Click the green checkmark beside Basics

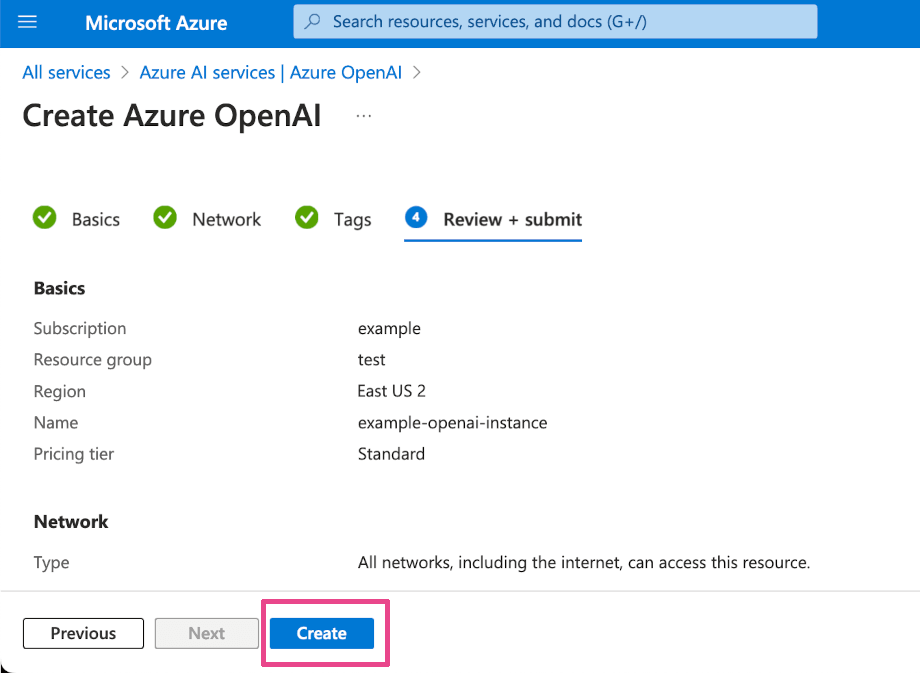45,218
